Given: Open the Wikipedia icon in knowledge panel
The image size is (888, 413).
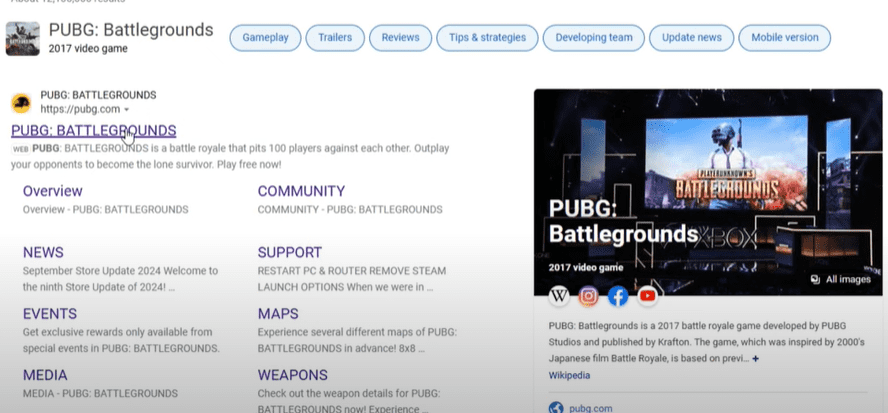Looking at the screenshot, I should pyautogui.click(x=559, y=296).
